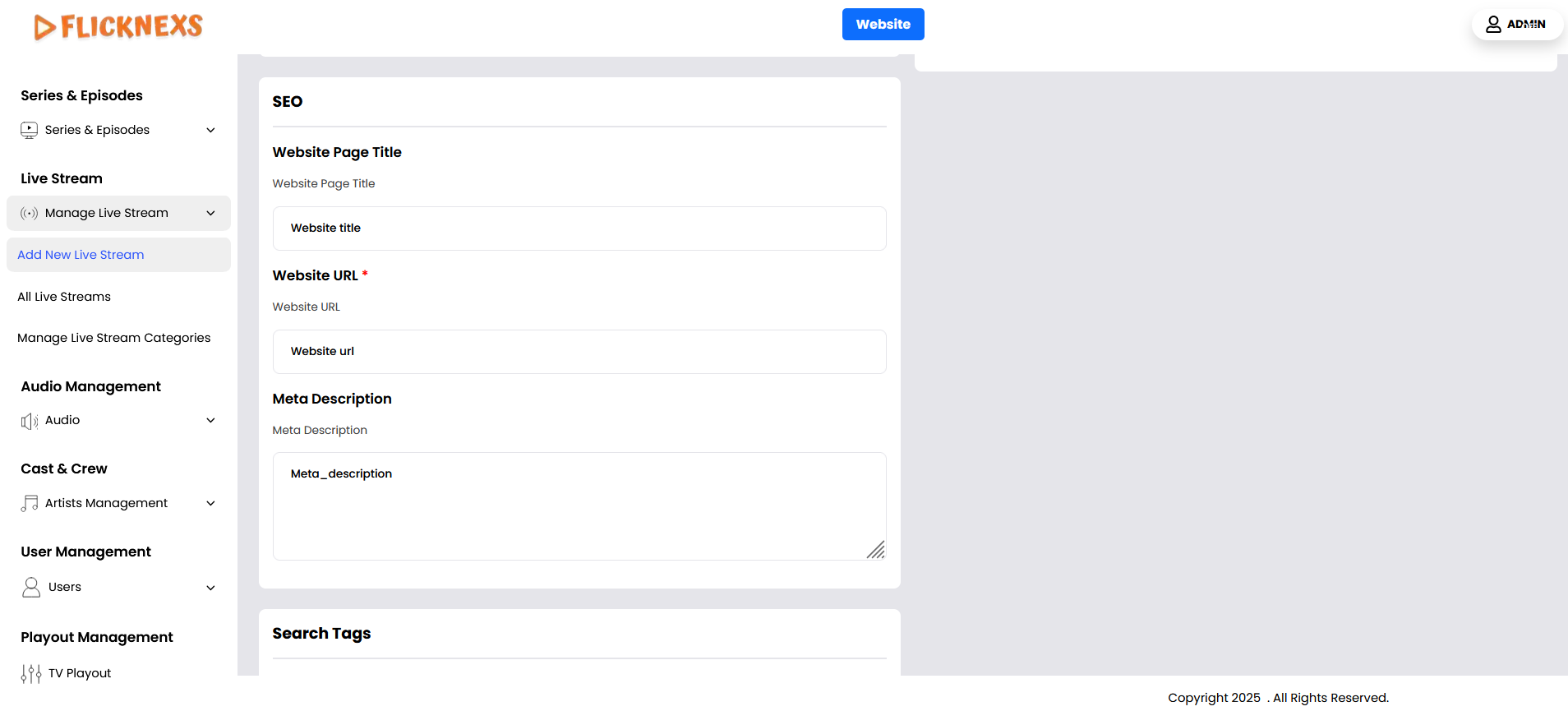The height and width of the screenshot is (711, 1568).
Task: Click the Users person icon
Action: 31,587
